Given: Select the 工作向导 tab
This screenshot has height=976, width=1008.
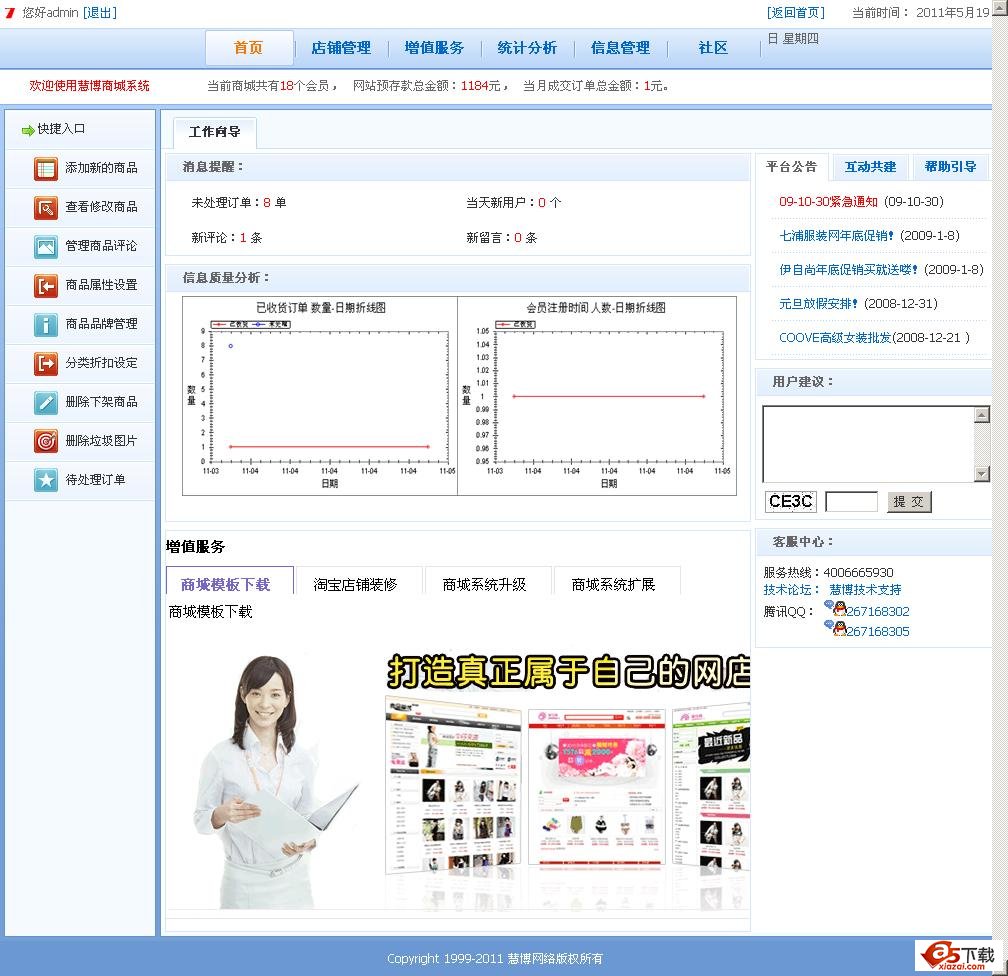Looking at the screenshot, I should click(x=215, y=132).
